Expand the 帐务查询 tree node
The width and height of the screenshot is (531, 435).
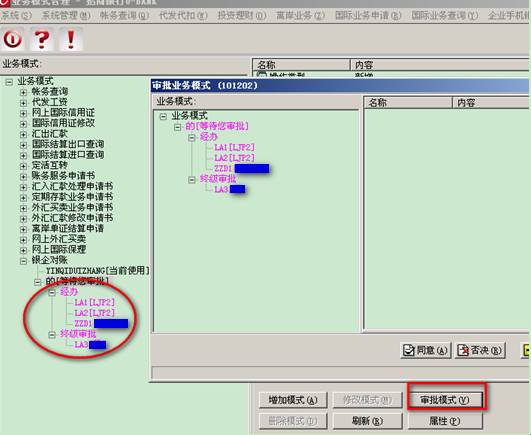pyautogui.click(x=23, y=92)
